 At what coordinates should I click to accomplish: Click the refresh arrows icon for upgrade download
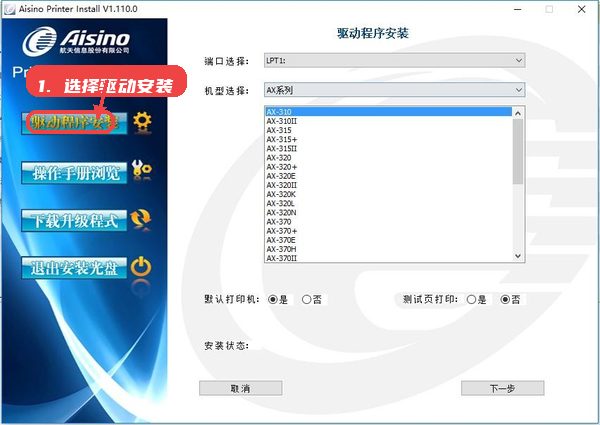click(x=141, y=219)
